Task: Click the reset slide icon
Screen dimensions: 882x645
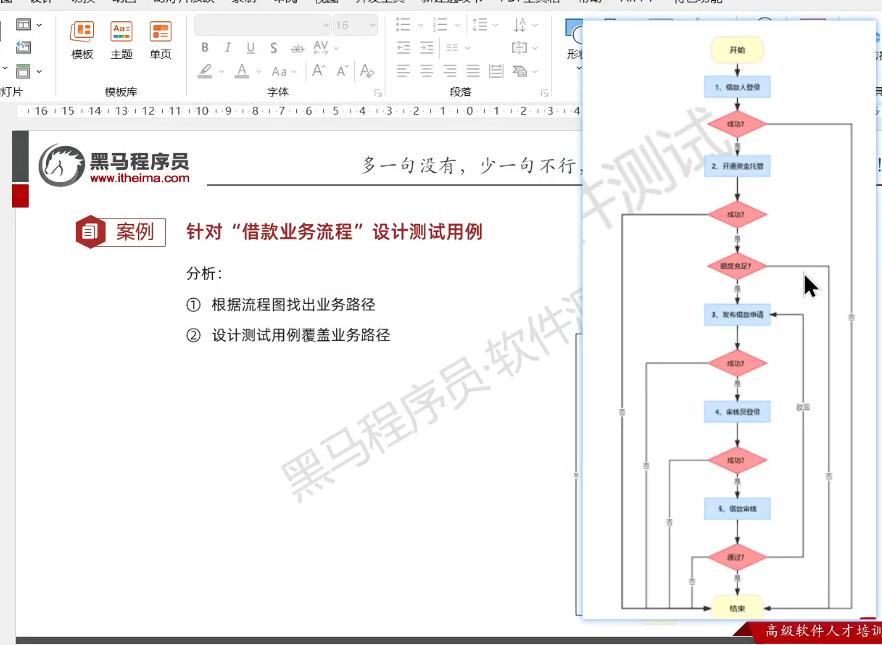Action: click(24, 48)
